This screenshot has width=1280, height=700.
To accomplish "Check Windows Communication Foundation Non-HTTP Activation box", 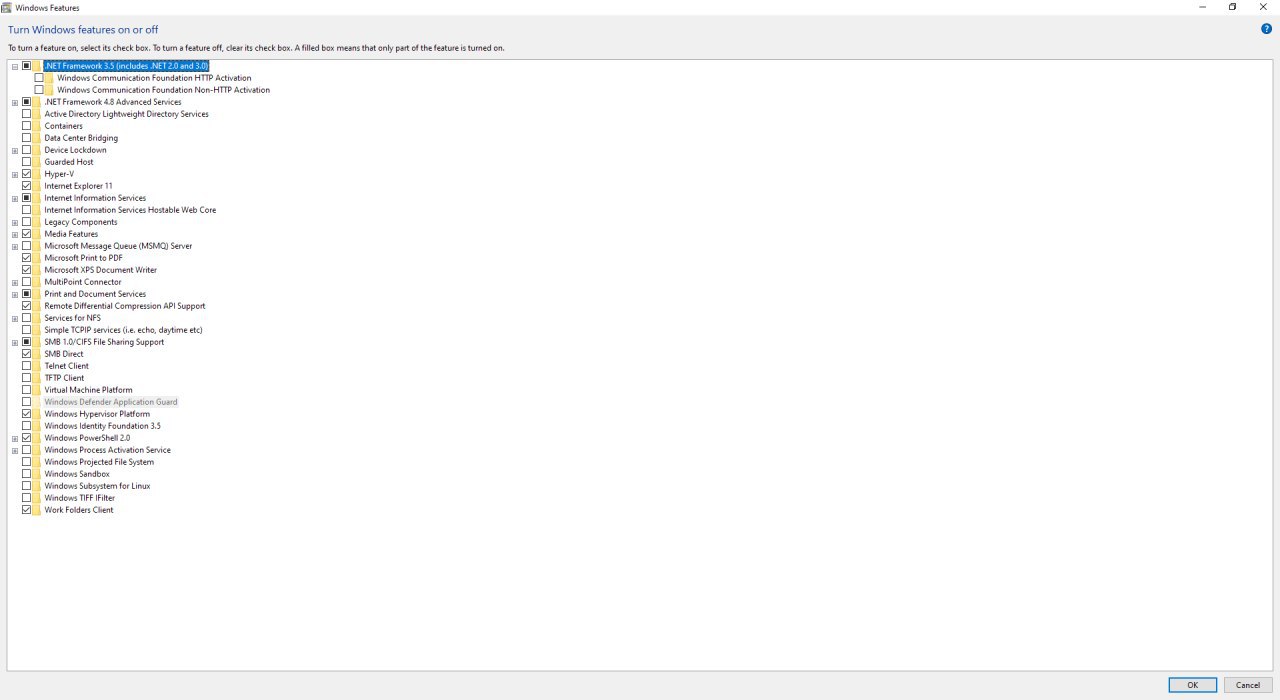I will 39,90.
